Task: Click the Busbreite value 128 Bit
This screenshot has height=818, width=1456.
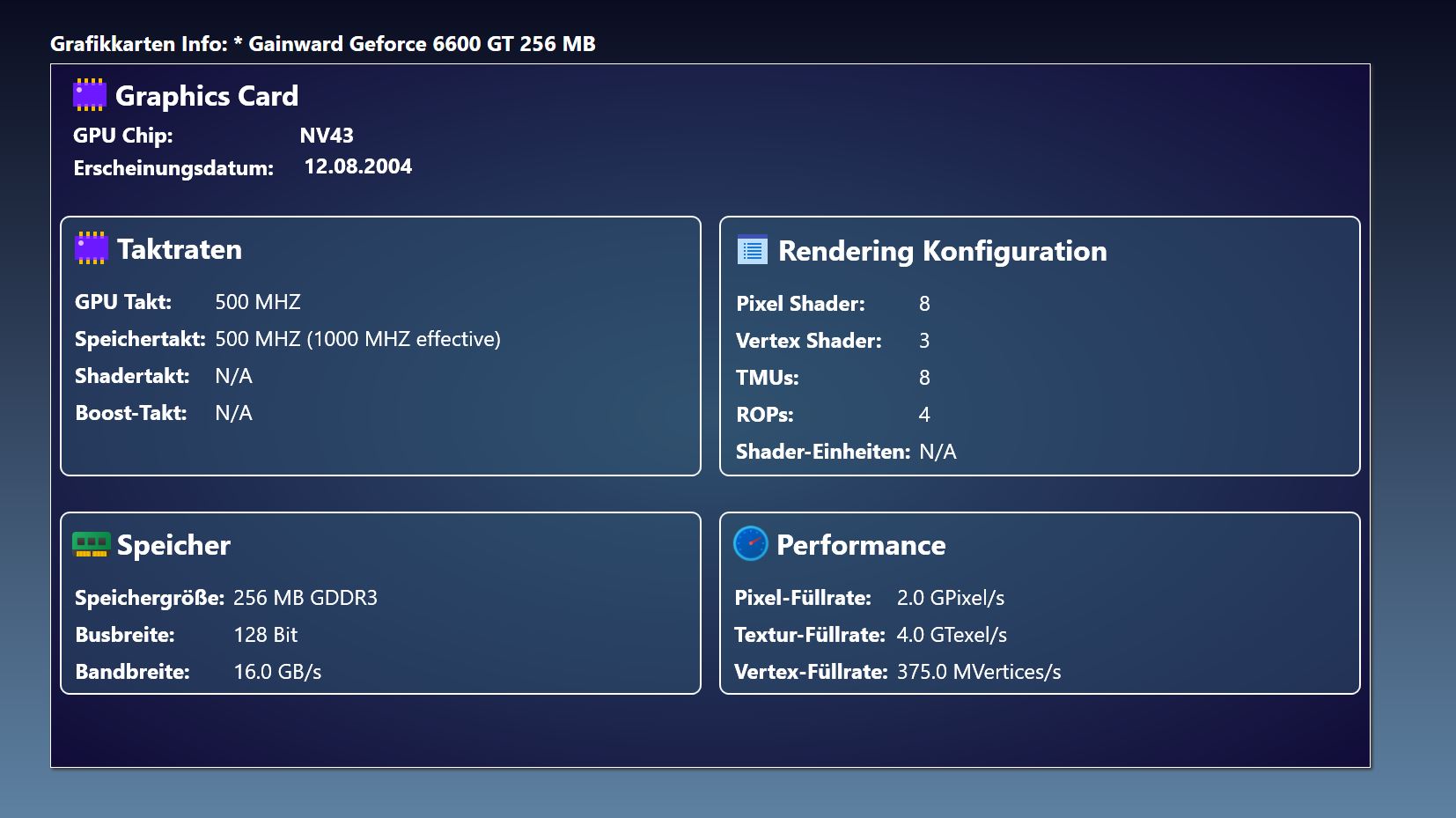Action: pyautogui.click(x=266, y=635)
